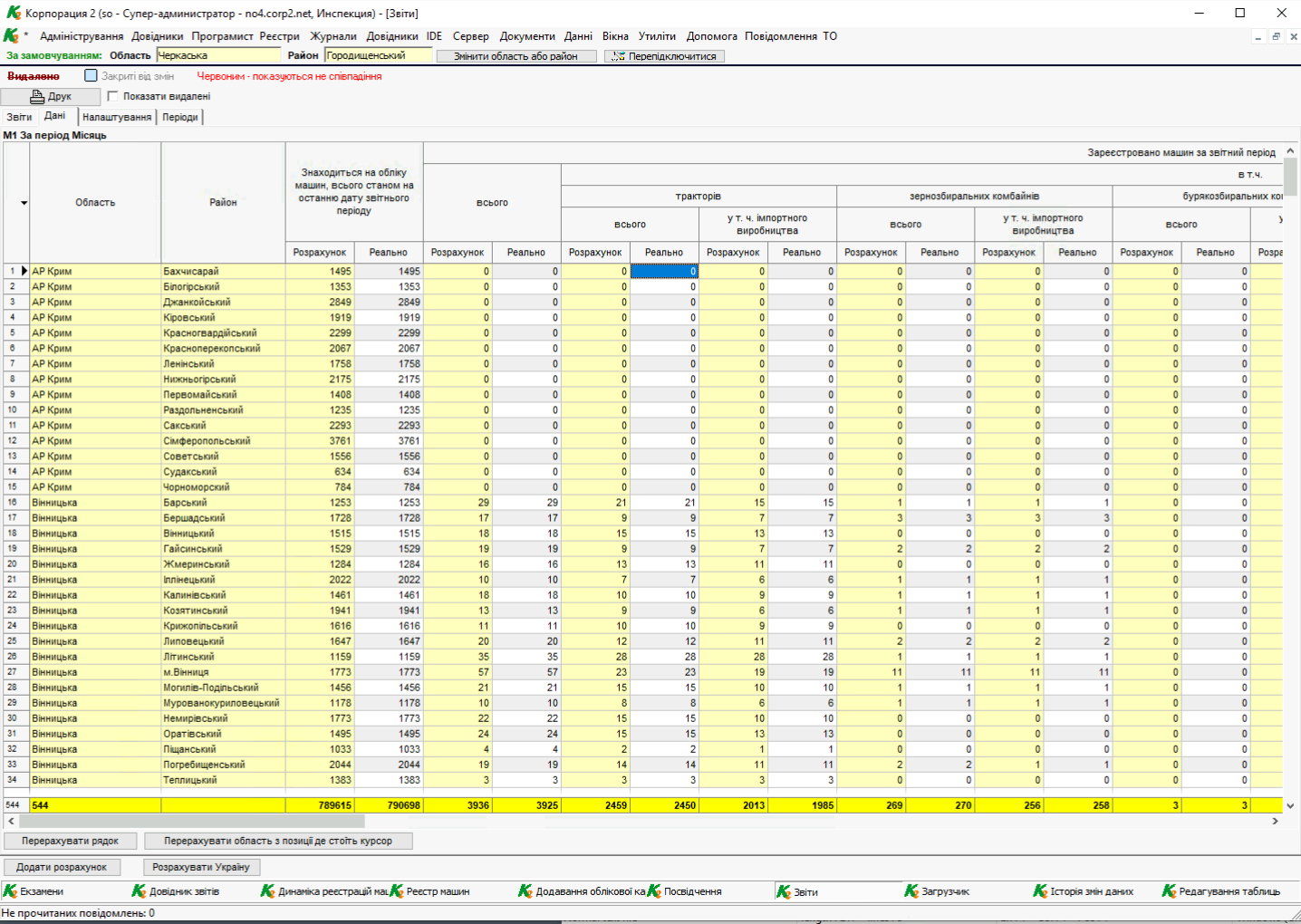Select the Жмеринський district cell
1301x924 pixels.
click(x=223, y=563)
